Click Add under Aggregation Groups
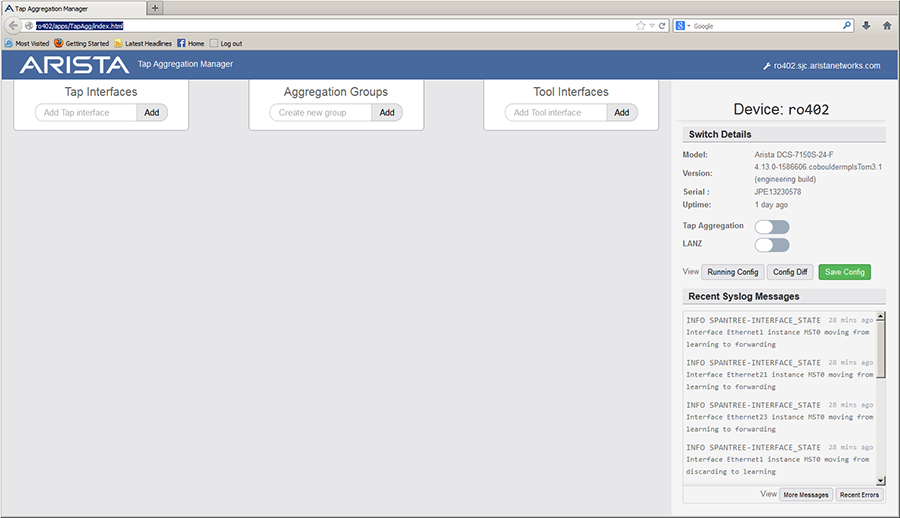This screenshot has width=900, height=518. click(387, 113)
